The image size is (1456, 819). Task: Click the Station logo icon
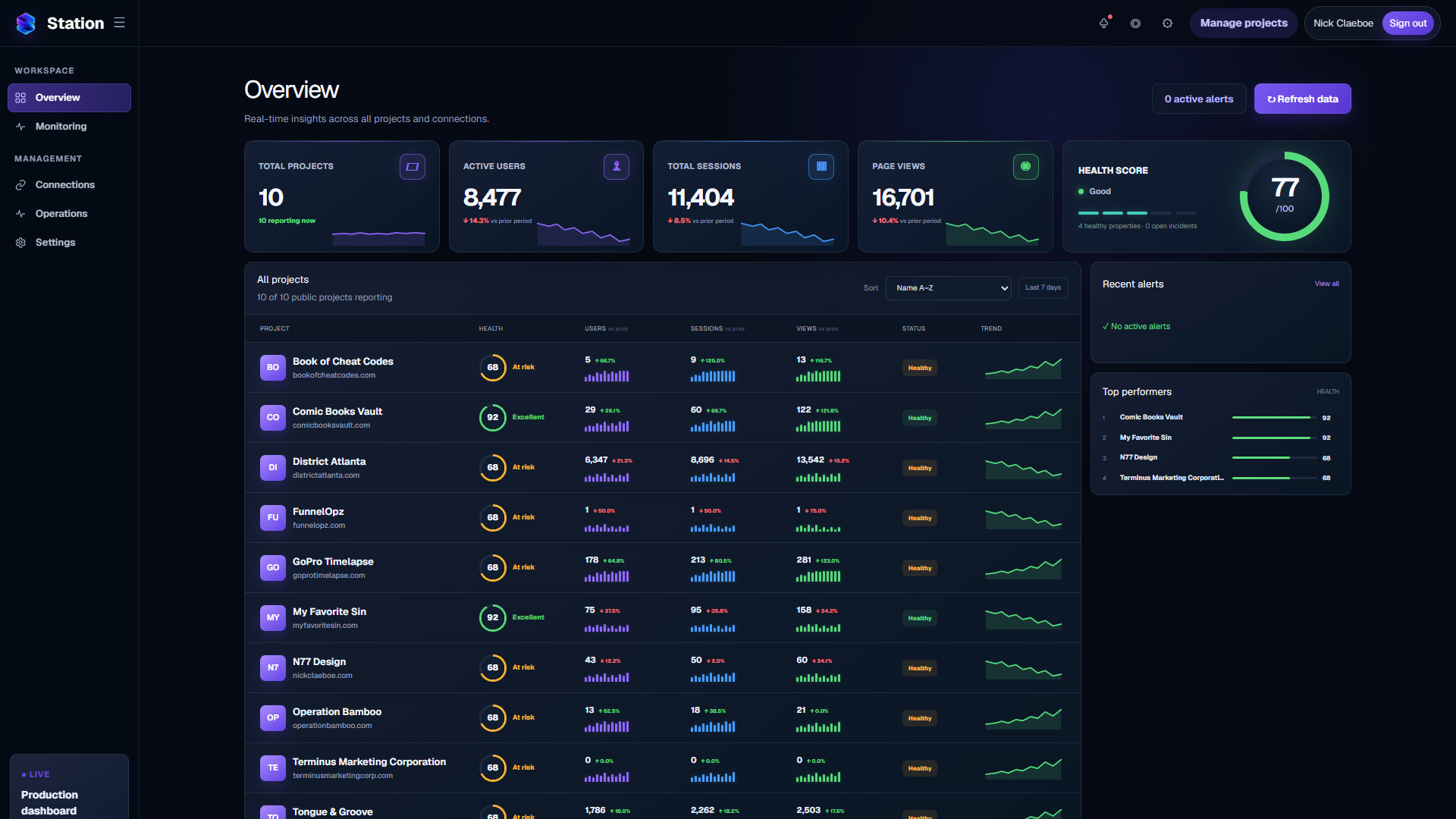click(26, 24)
